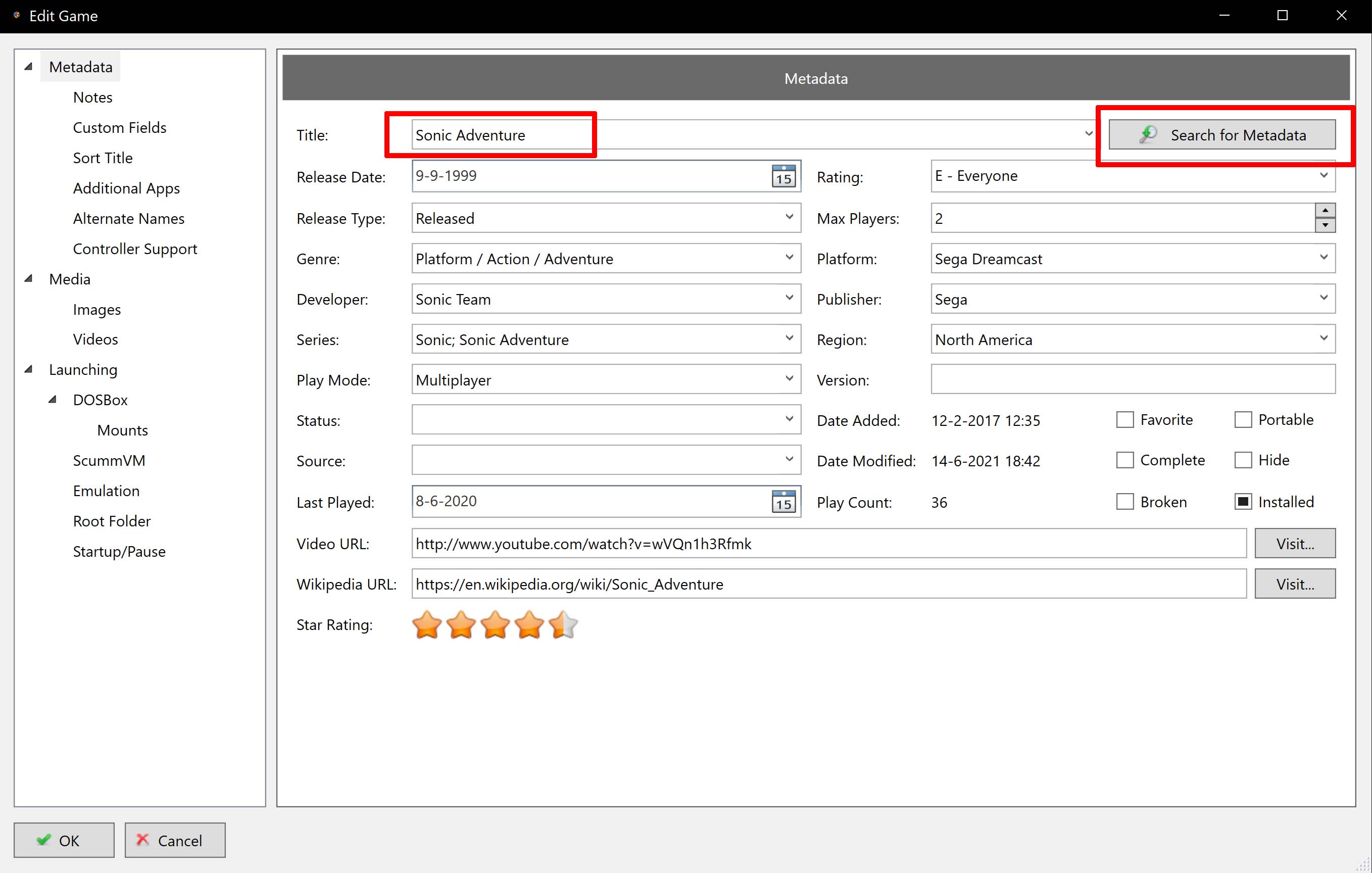Collapse the DOSBox tree node arrow
The image size is (1372, 873).
click(x=53, y=400)
